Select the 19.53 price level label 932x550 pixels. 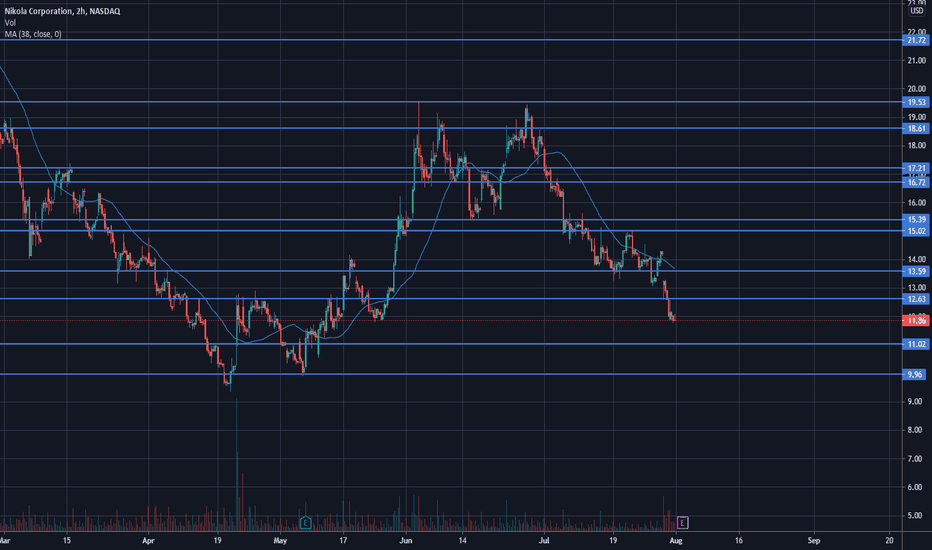(x=915, y=102)
